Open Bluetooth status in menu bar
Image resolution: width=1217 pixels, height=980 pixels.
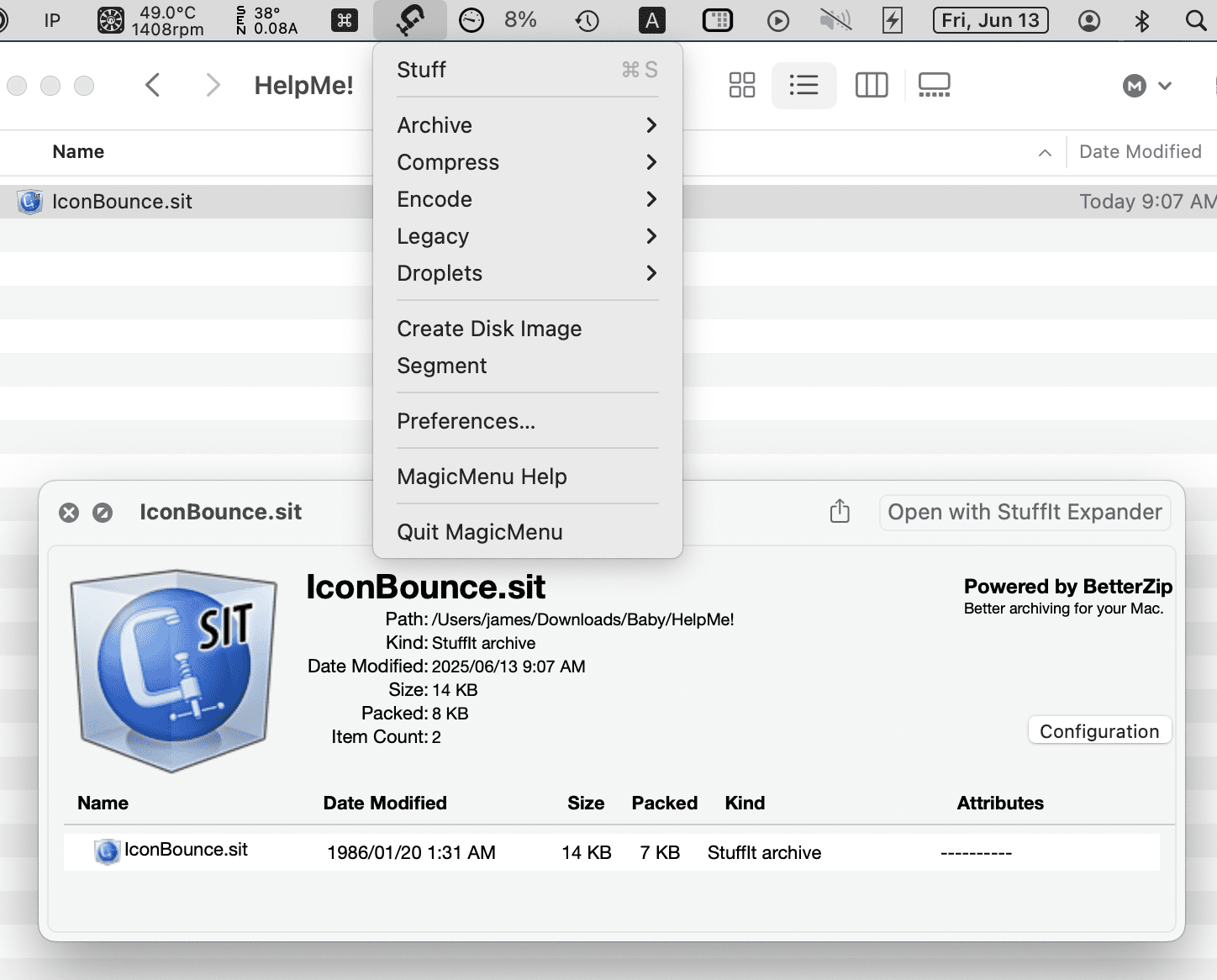click(1141, 20)
